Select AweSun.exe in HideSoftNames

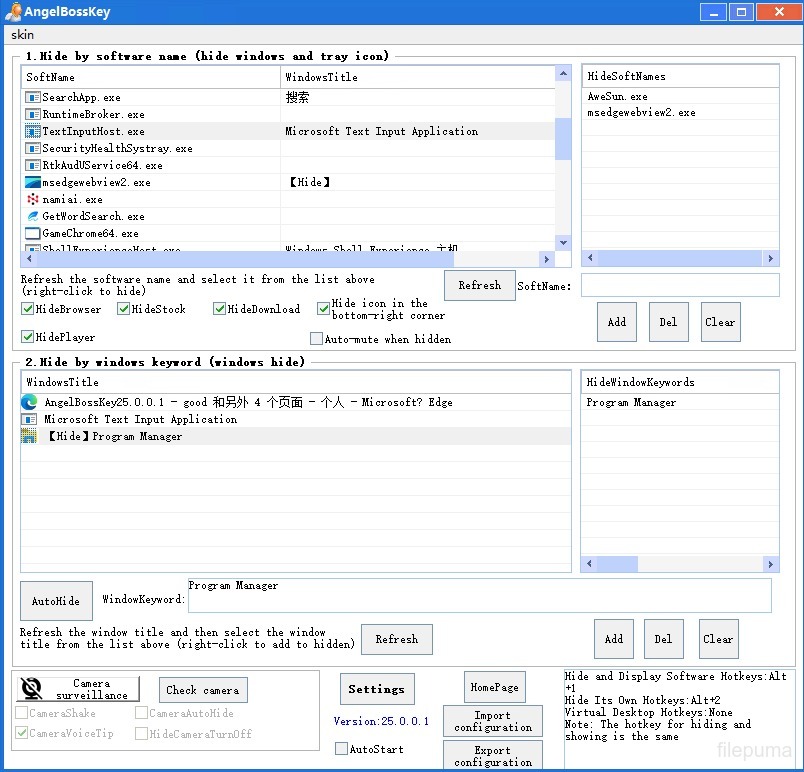pyautogui.click(x=680, y=96)
